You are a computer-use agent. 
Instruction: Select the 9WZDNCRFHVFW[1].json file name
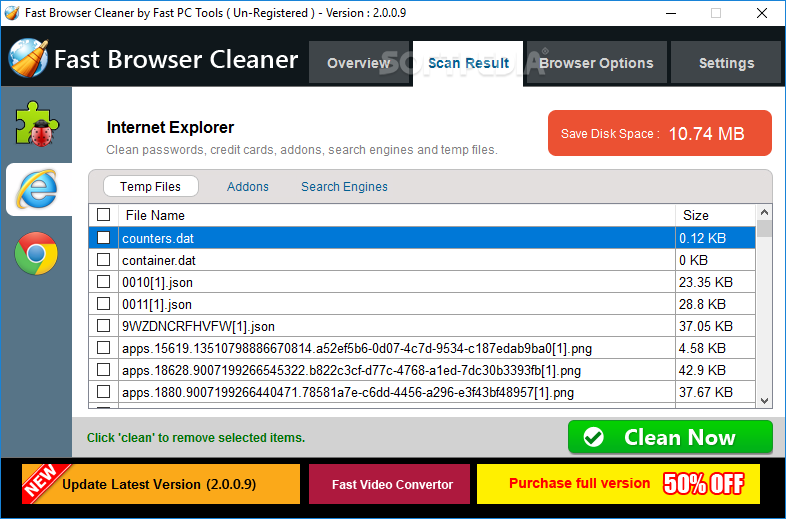point(199,326)
